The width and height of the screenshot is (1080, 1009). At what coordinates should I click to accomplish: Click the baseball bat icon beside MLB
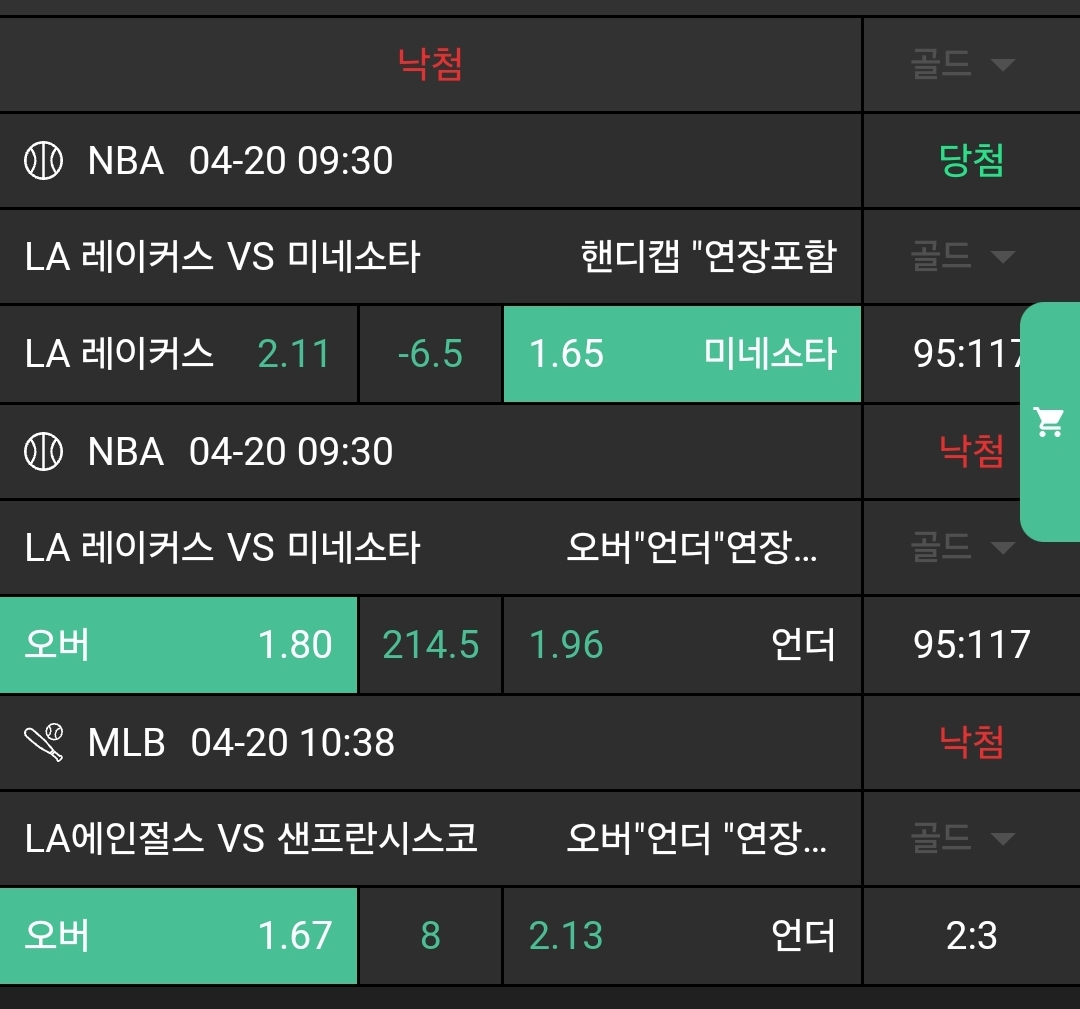coord(43,743)
